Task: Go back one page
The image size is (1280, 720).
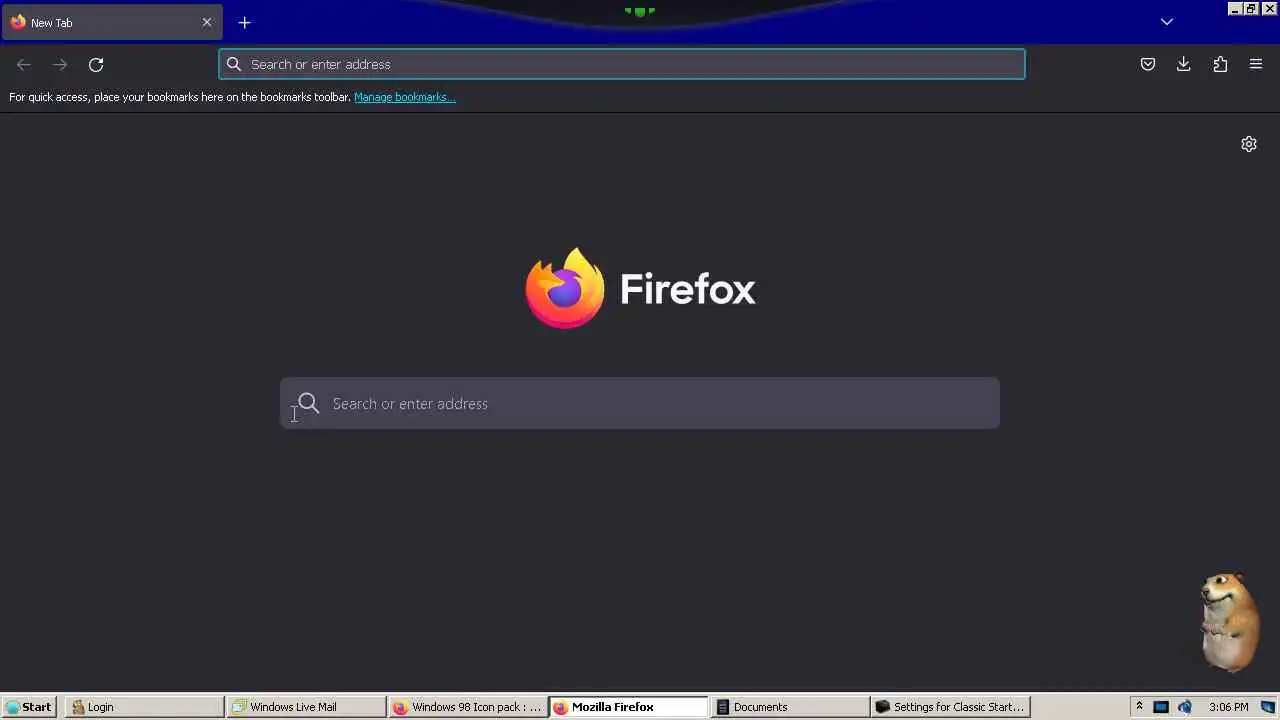Action: (x=24, y=64)
